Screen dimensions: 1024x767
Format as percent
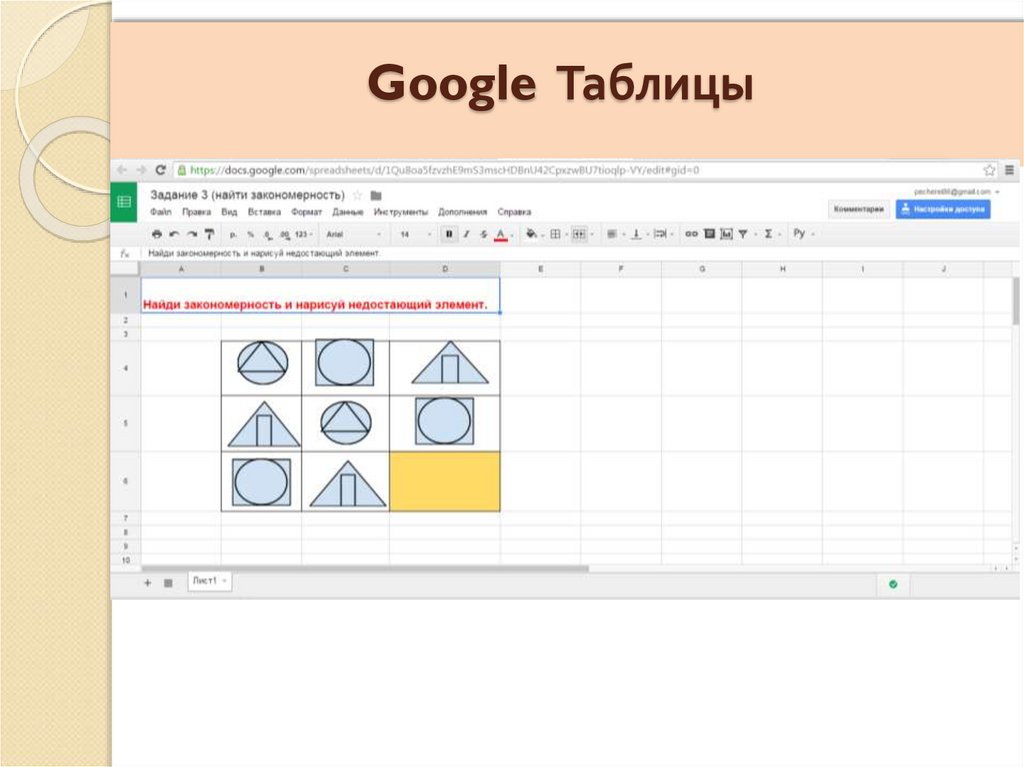250,235
